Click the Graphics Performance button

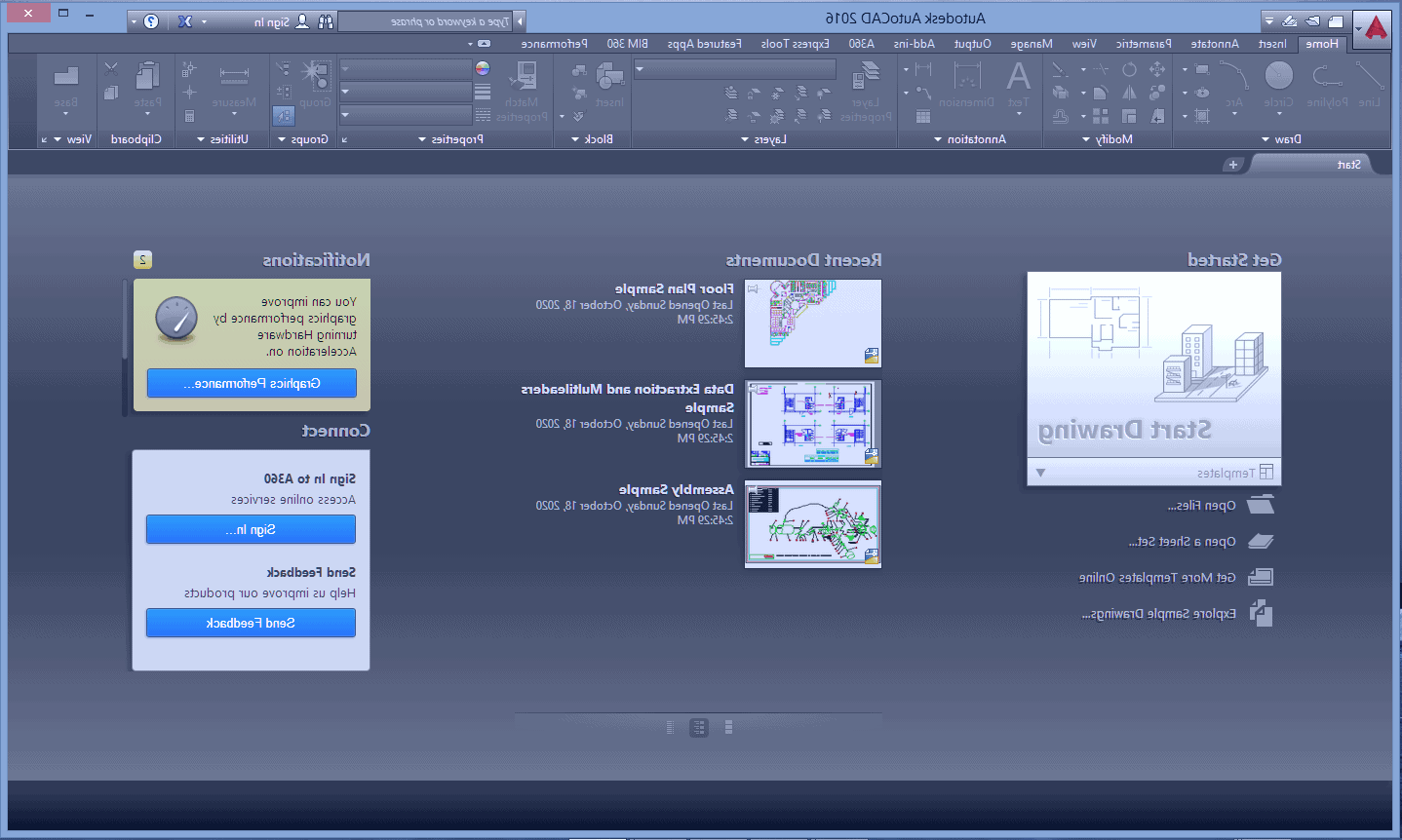[252, 383]
